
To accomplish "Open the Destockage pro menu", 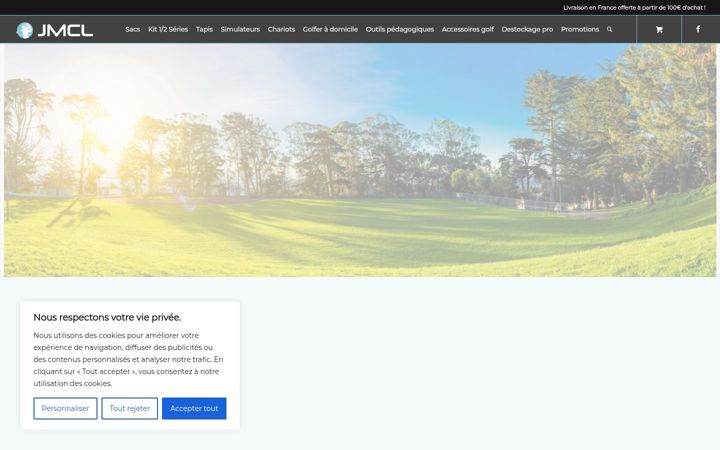I will click(527, 29).
